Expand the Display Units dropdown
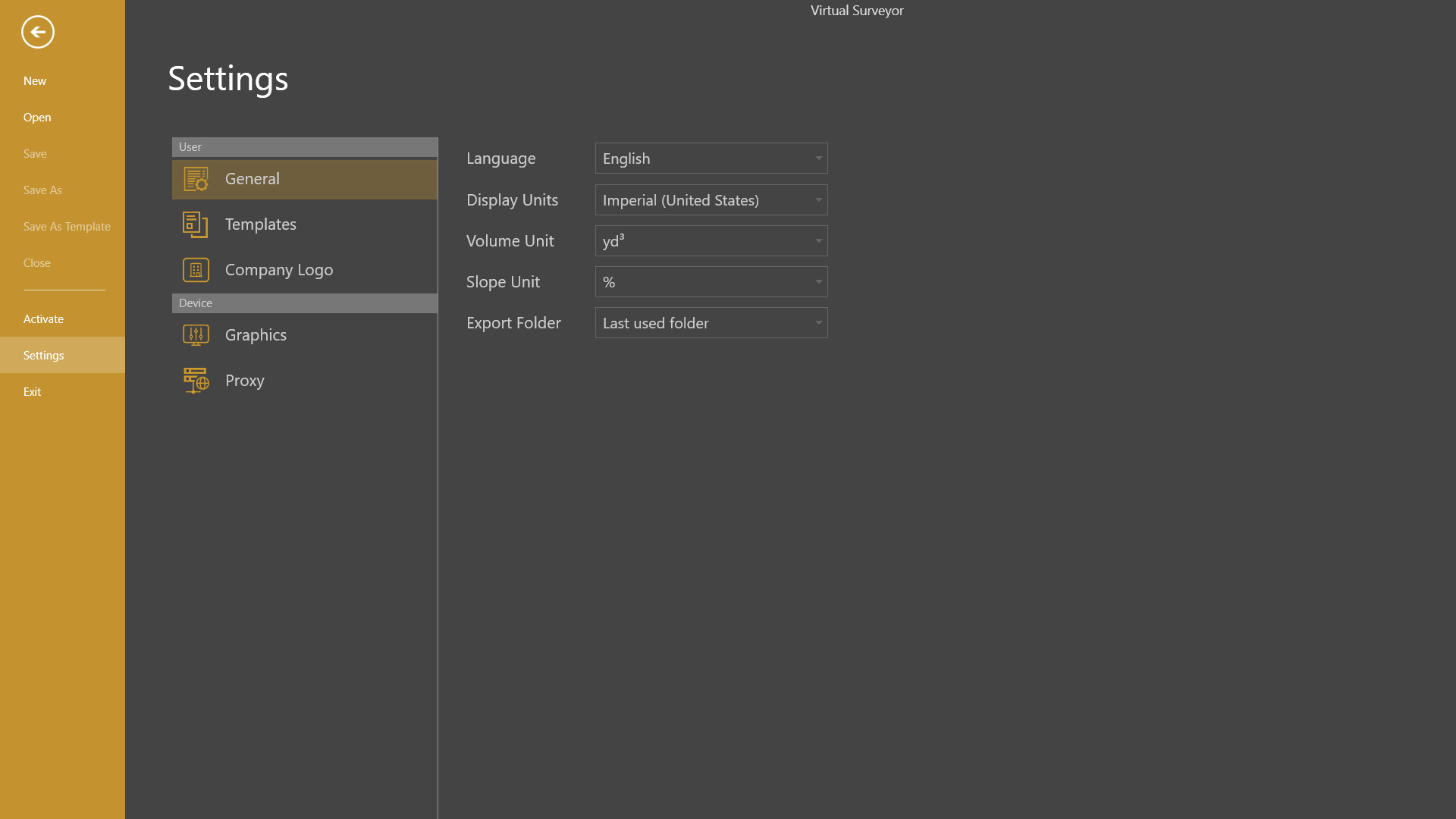The width and height of the screenshot is (1456, 819). point(711,200)
